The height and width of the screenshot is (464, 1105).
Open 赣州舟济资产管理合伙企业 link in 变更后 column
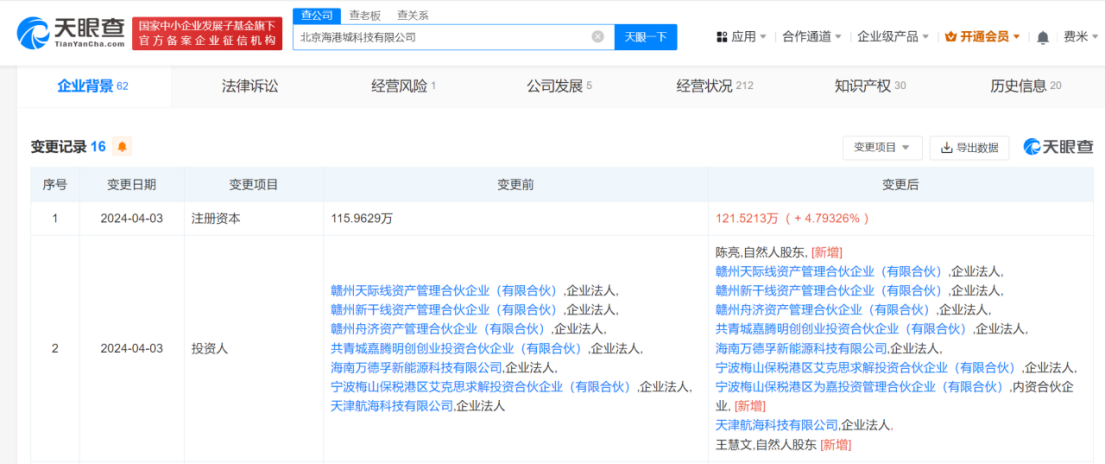pos(822,309)
